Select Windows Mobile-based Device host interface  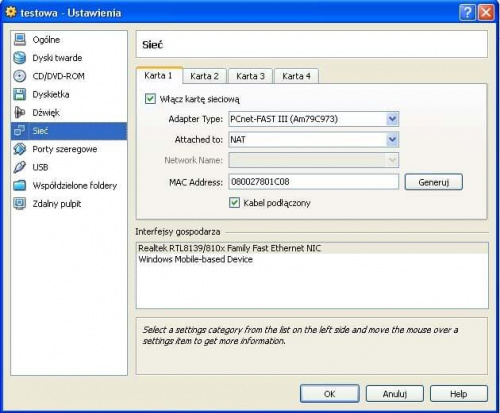pos(195,259)
